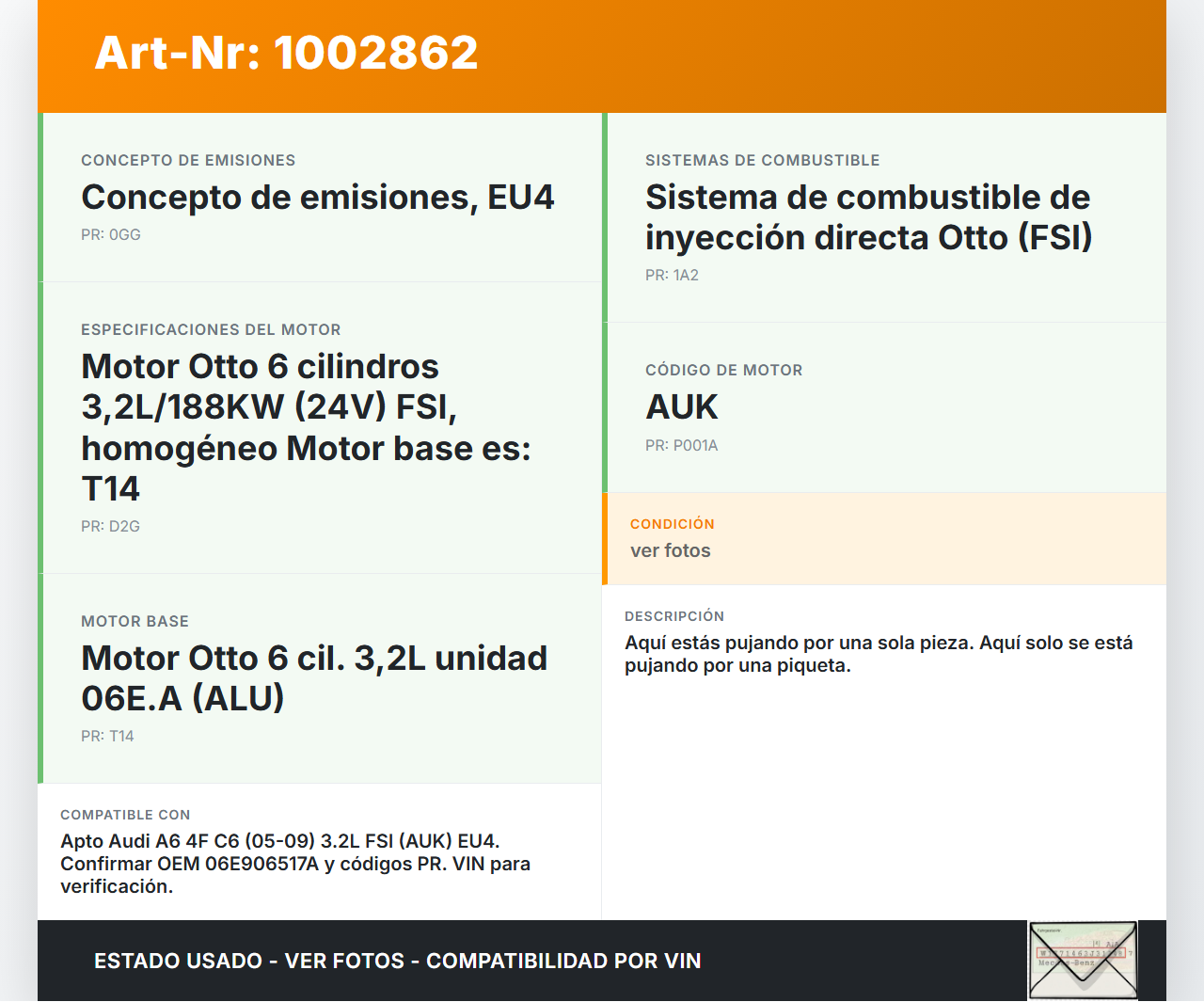Click the 'PR: P001A' code text
Screen dimensions: 1204x1002
tap(681, 446)
